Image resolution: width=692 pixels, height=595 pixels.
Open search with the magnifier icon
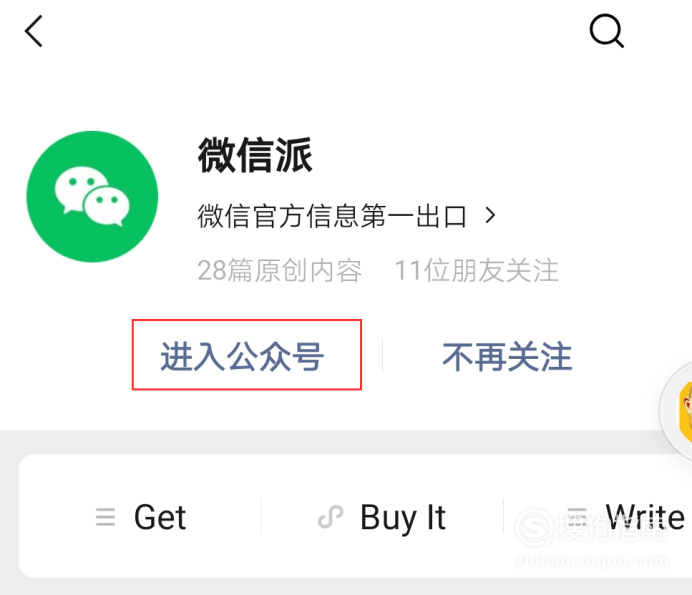tap(607, 31)
